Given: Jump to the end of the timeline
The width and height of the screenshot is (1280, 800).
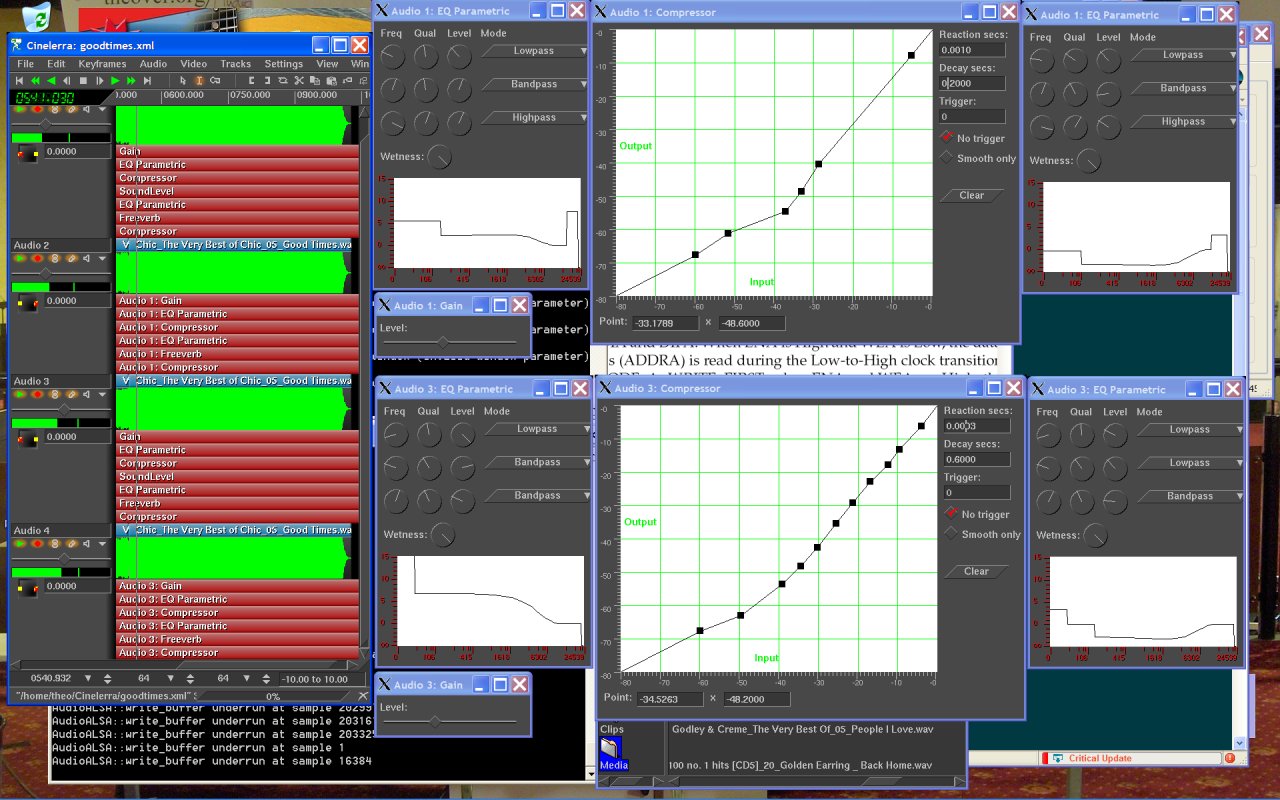Looking at the screenshot, I should (x=147, y=80).
